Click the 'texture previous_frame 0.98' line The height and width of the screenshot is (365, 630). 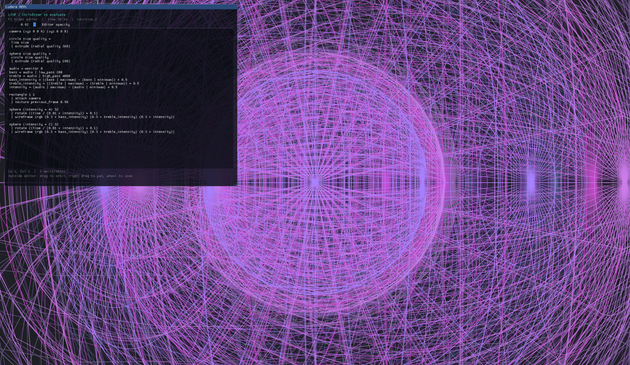pos(39,102)
